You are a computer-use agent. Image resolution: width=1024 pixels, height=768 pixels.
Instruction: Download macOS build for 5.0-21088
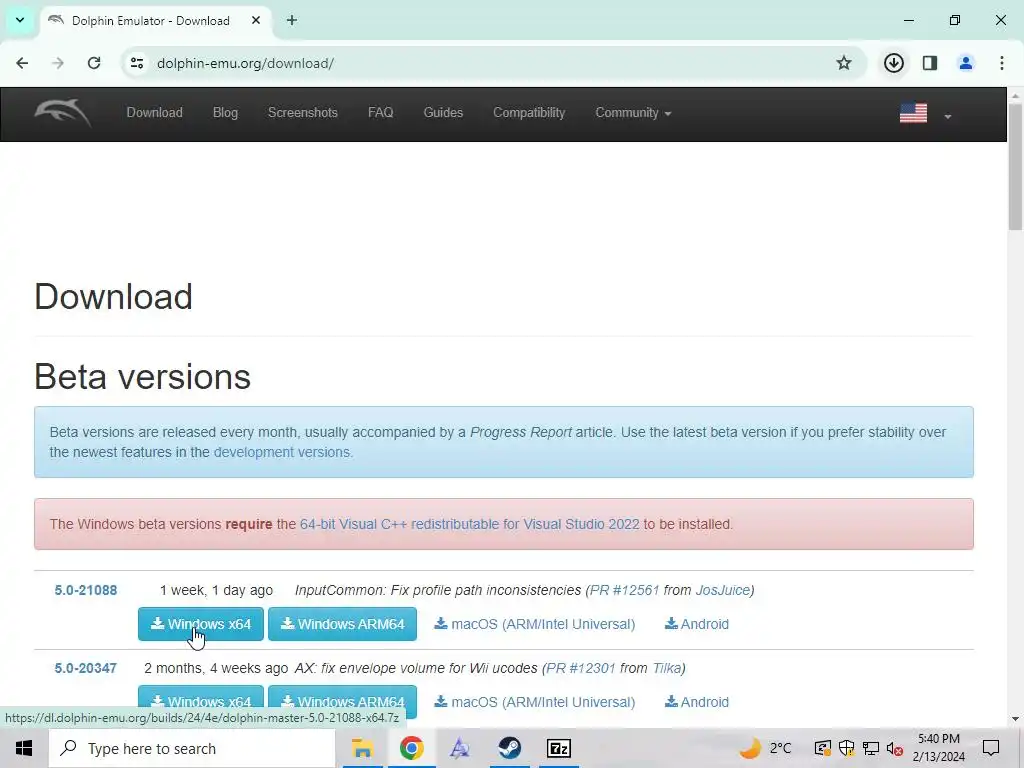click(x=535, y=624)
